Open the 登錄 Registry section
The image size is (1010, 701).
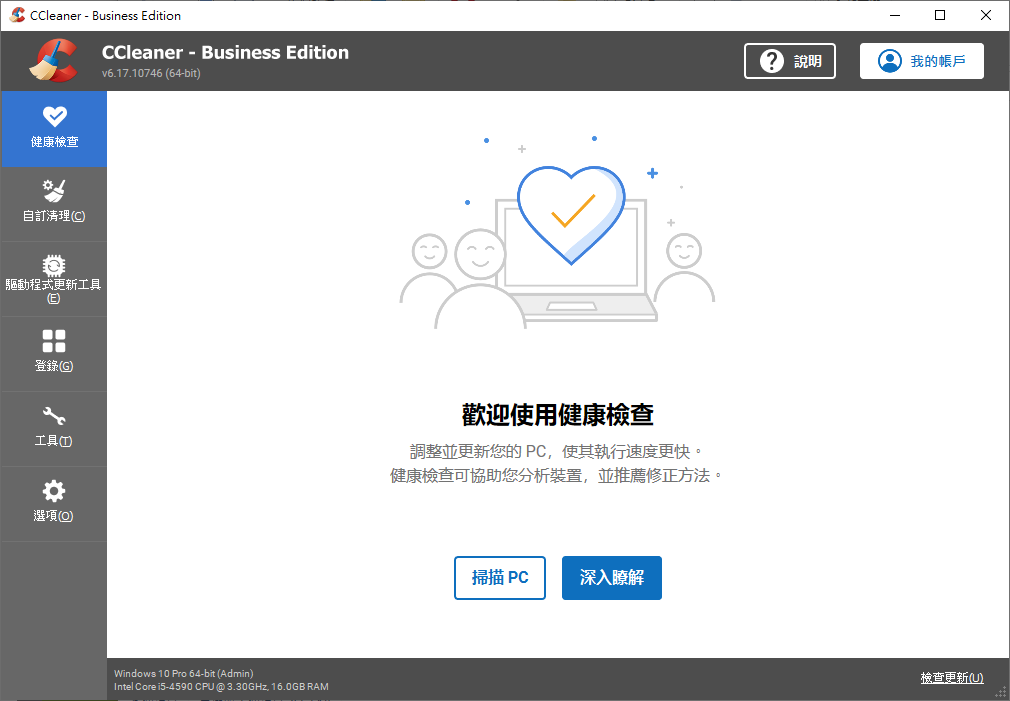pyautogui.click(x=54, y=354)
